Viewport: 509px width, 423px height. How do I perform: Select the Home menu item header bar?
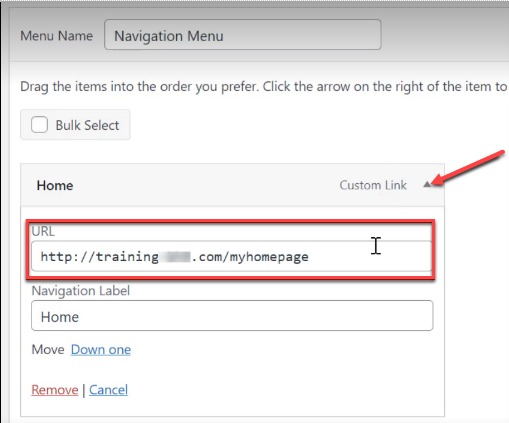pyautogui.click(x=232, y=185)
